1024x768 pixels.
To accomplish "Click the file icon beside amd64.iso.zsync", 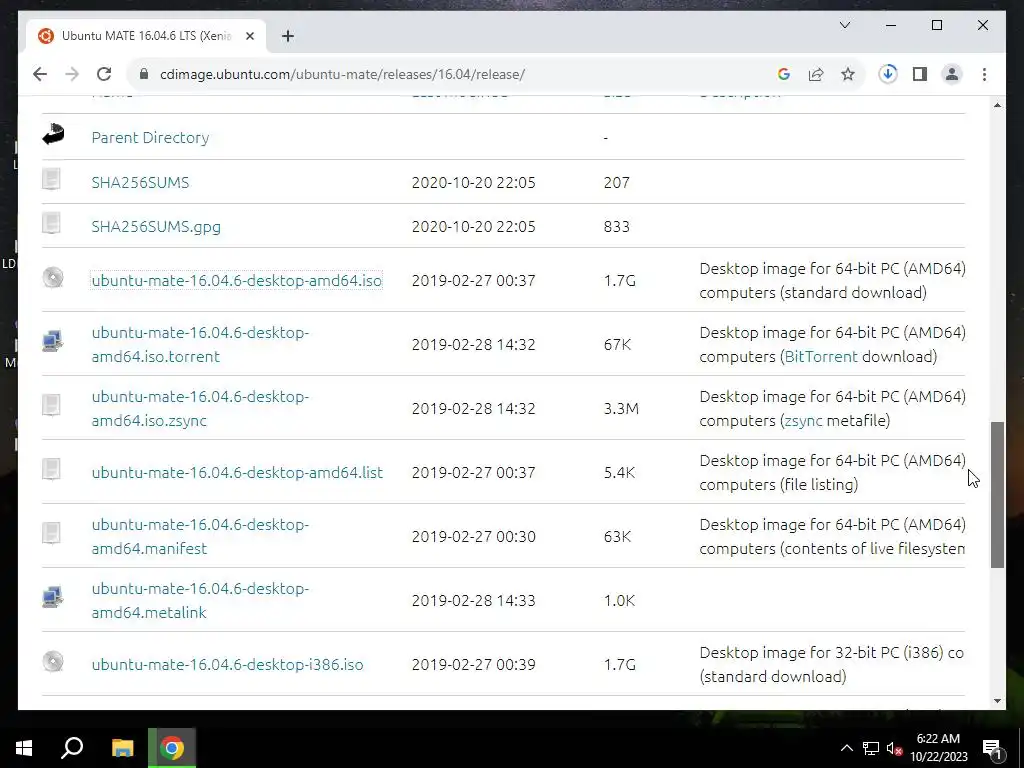I will [x=52, y=405].
